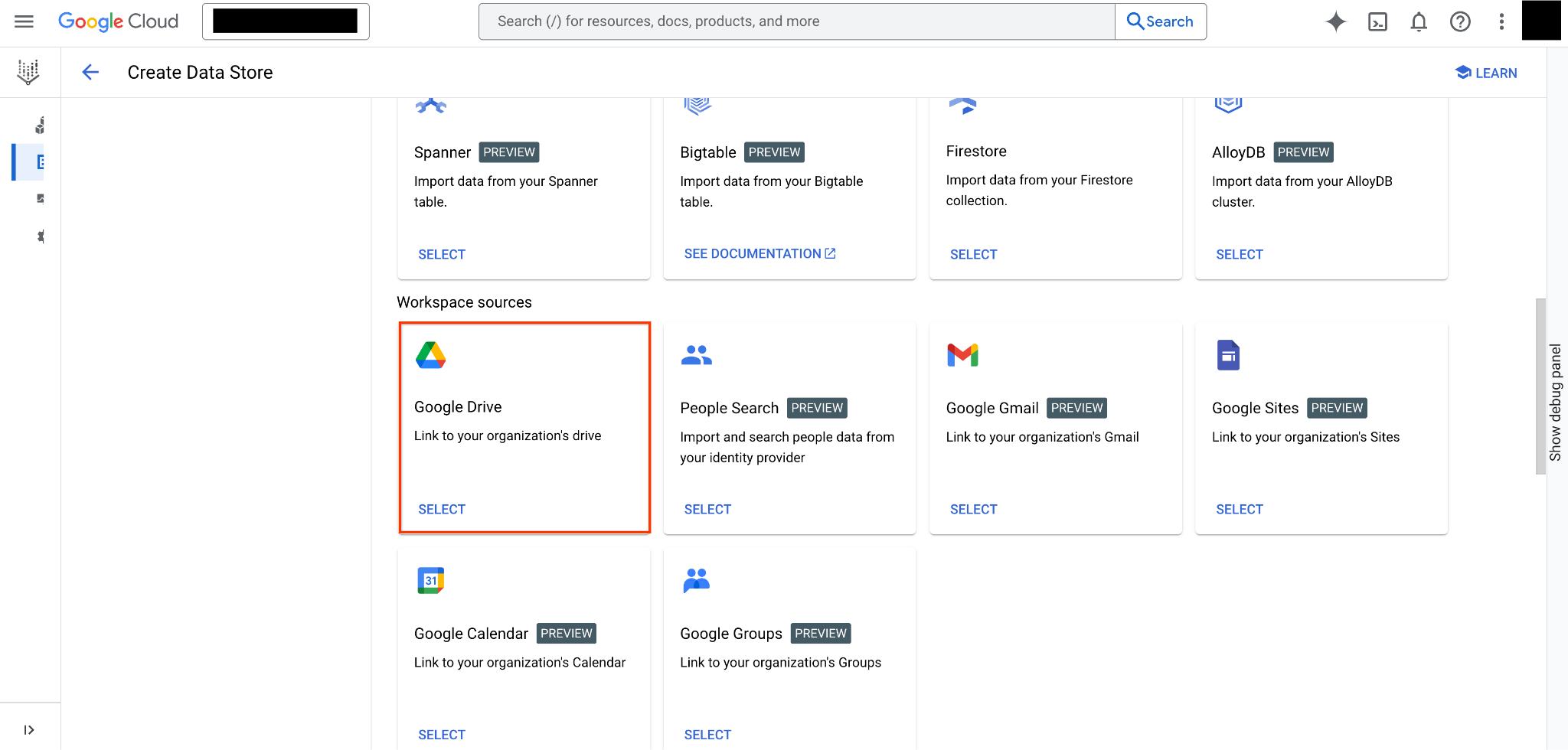Click the People Search description text
The height and width of the screenshot is (750, 1568).
pyautogui.click(x=787, y=447)
